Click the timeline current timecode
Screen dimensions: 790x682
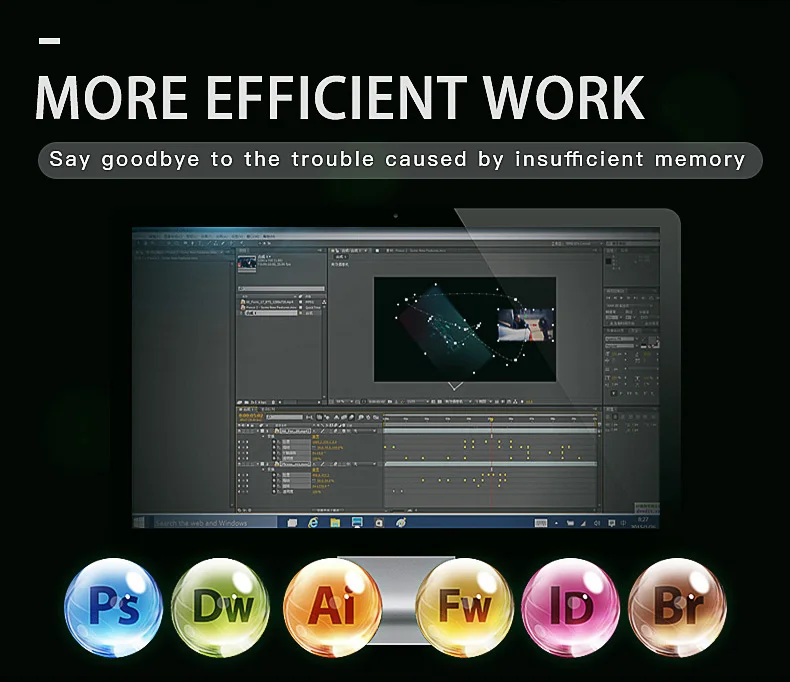coord(250,417)
